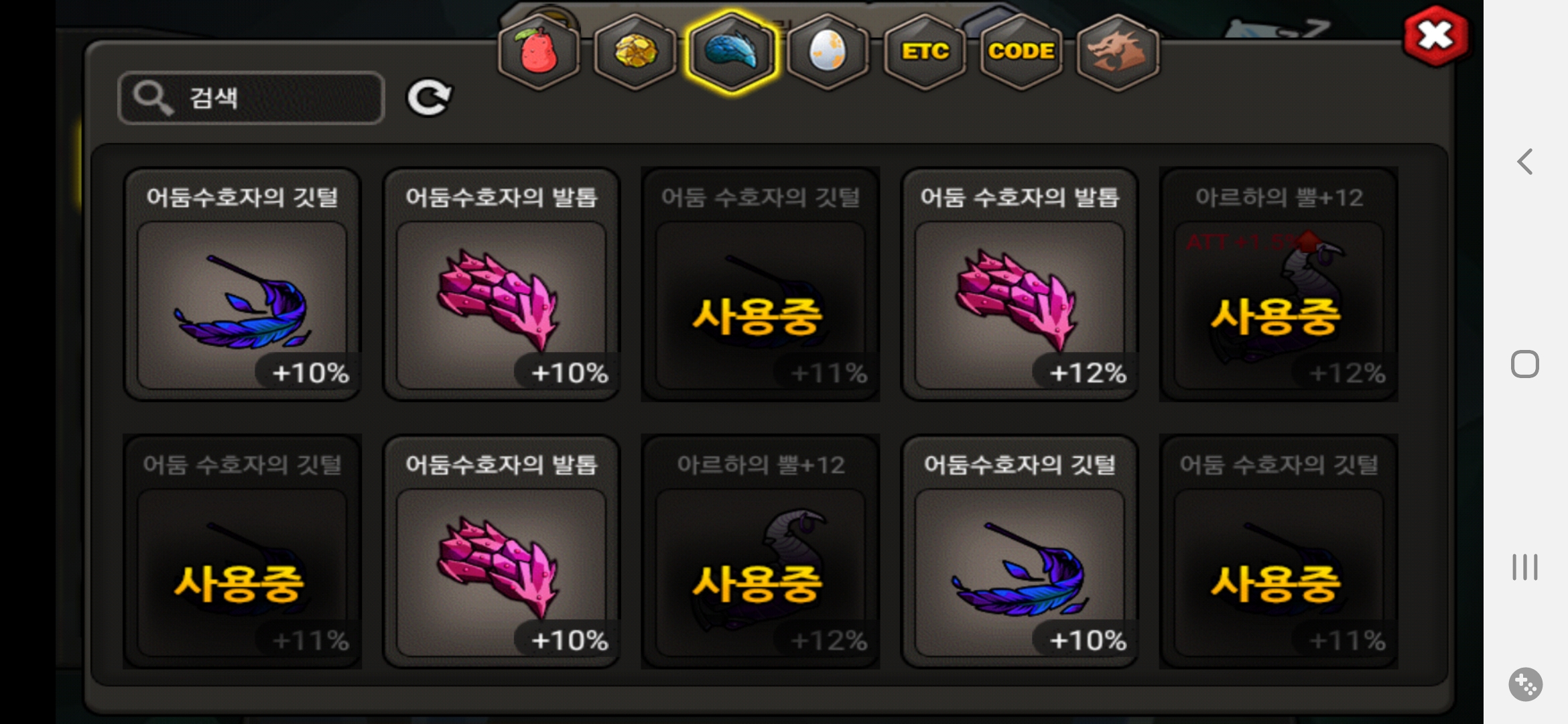Tap the Android home button
1568x724 pixels.
coord(1525,364)
